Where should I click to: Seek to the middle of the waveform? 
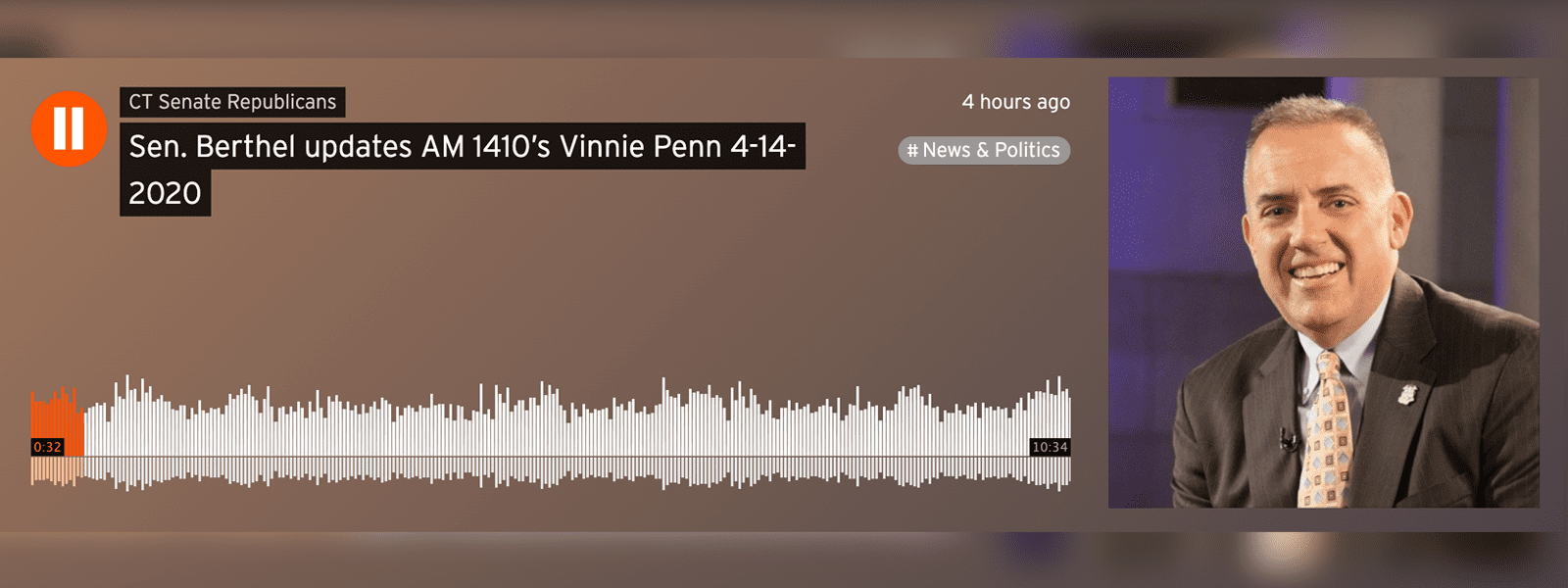click(x=551, y=431)
